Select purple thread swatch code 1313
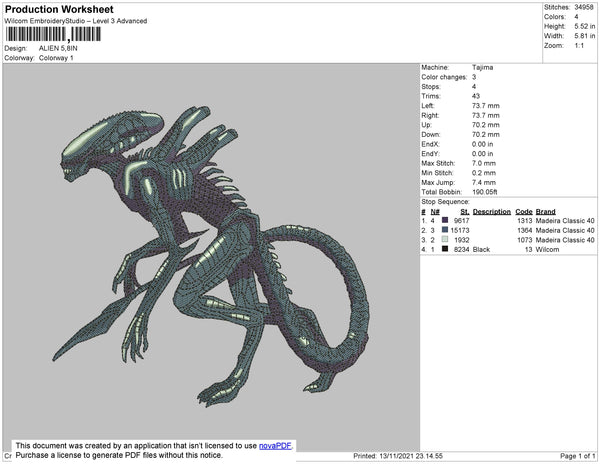This screenshot has width=600, height=464. 445,220
